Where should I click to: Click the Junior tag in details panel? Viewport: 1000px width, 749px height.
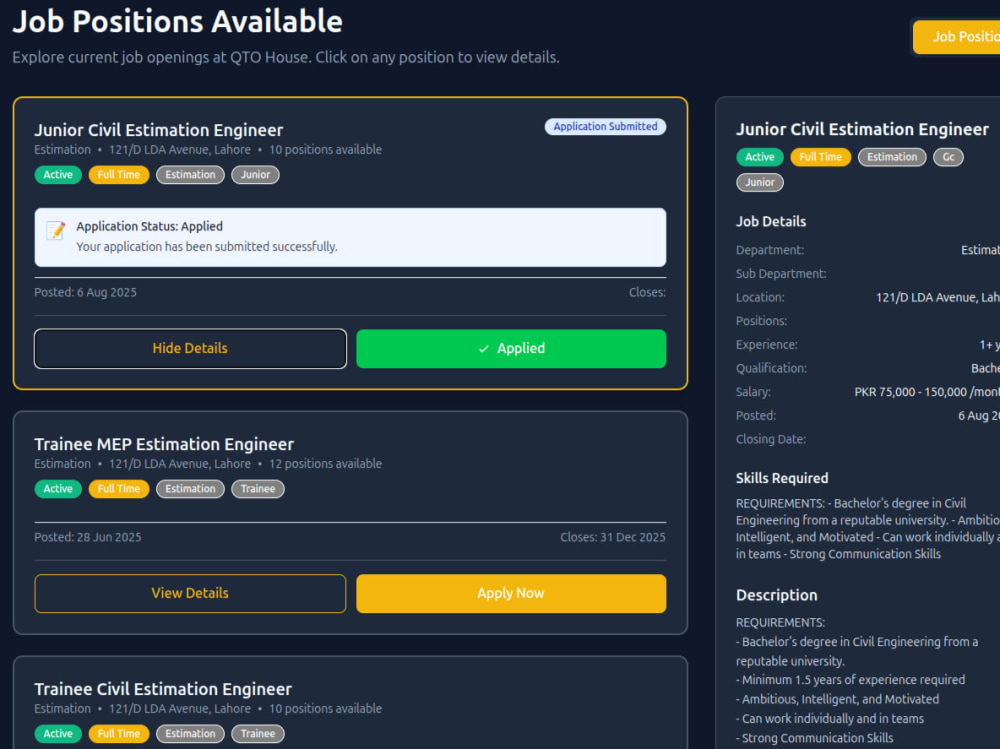pos(760,182)
